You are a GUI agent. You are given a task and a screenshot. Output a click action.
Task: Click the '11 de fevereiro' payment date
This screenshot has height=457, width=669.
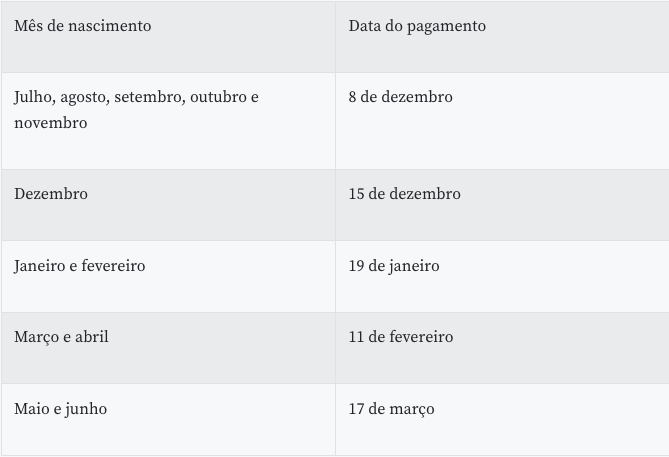point(401,337)
